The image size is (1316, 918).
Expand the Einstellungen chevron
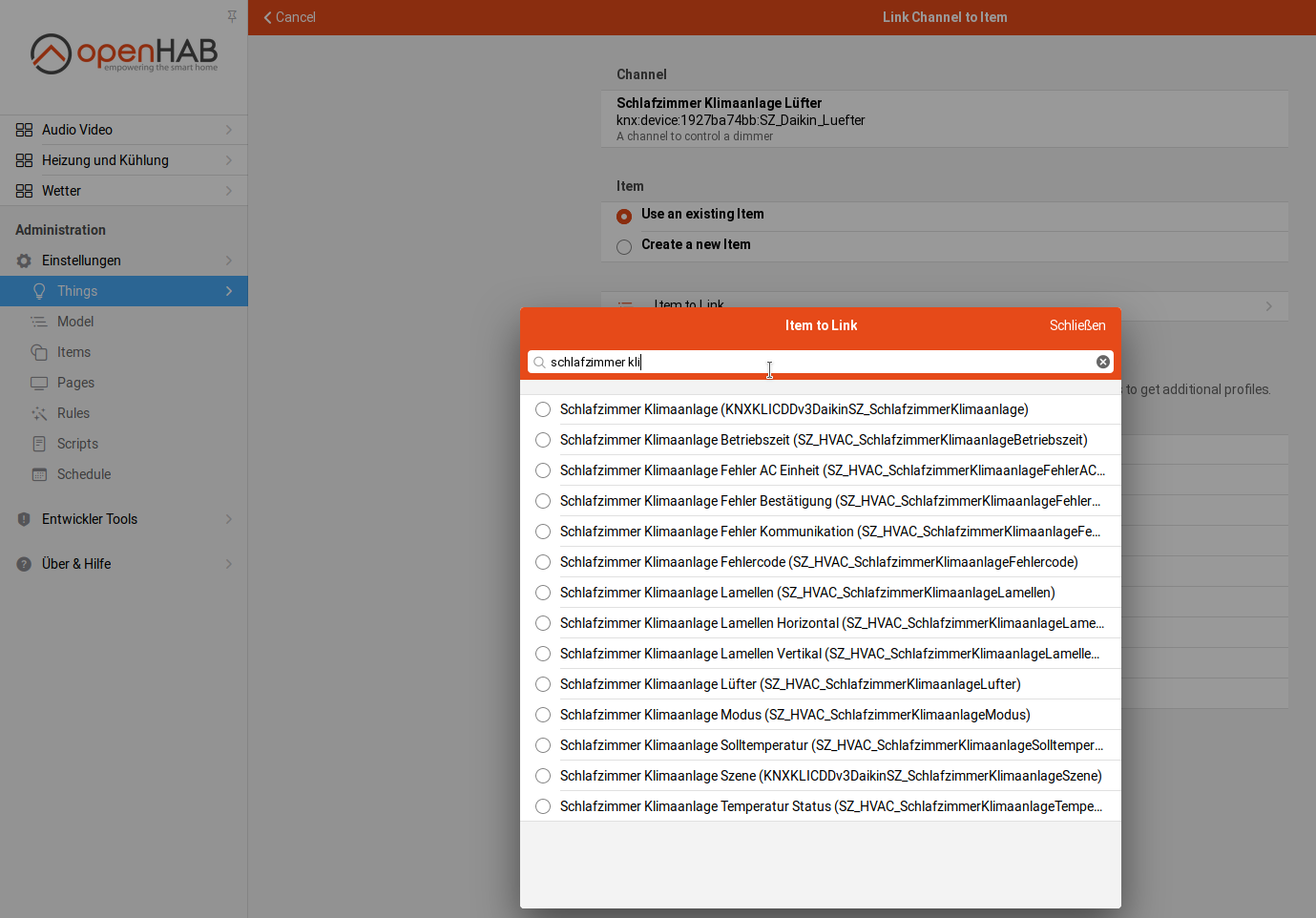229,261
